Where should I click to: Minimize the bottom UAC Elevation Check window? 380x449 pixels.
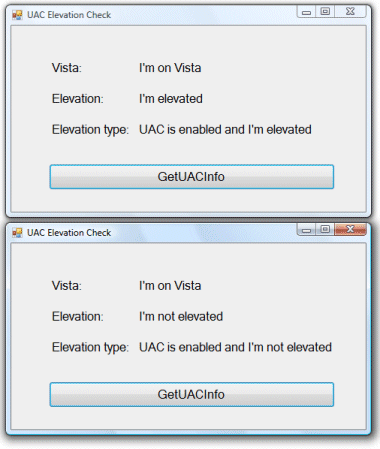click(306, 230)
